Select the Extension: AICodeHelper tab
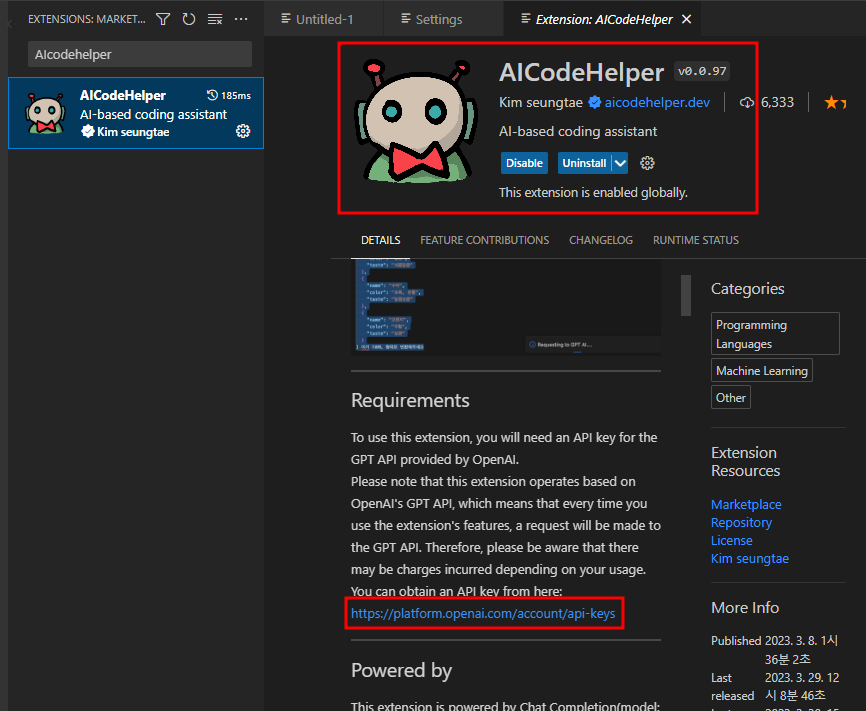This screenshot has height=711, width=866. point(603,19)
